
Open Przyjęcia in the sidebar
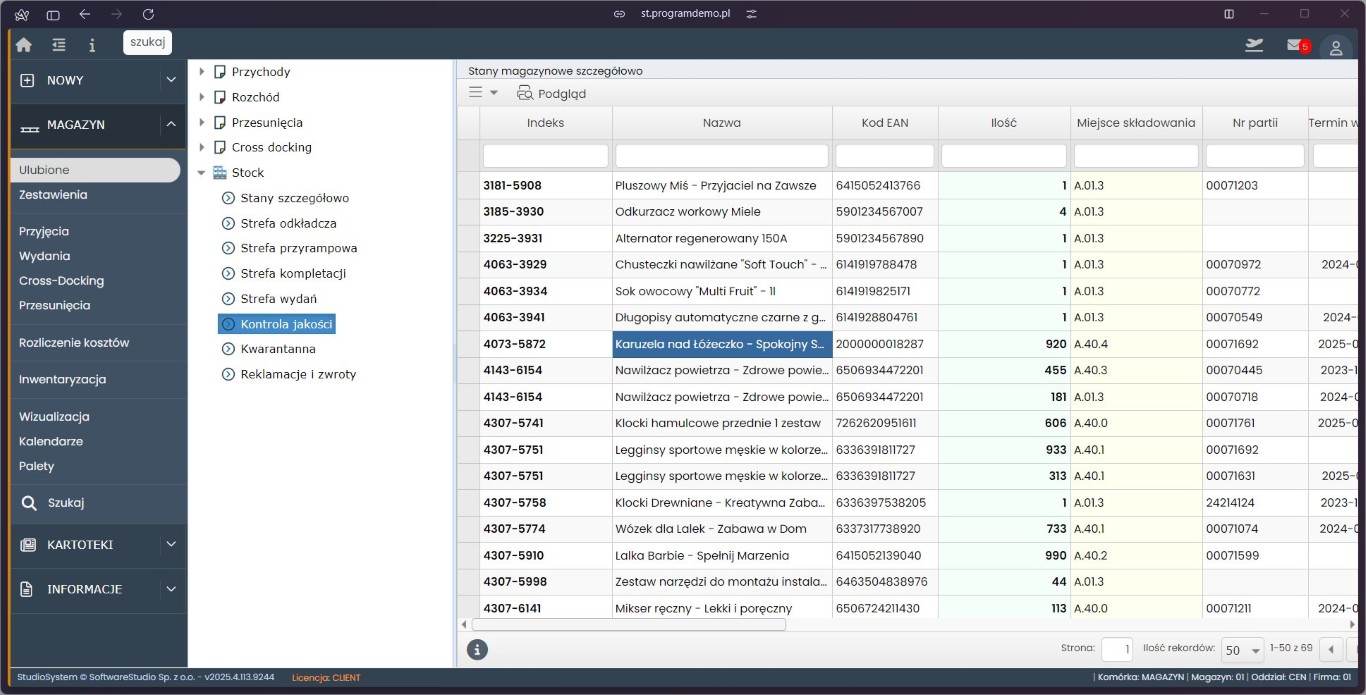(44, 231)
